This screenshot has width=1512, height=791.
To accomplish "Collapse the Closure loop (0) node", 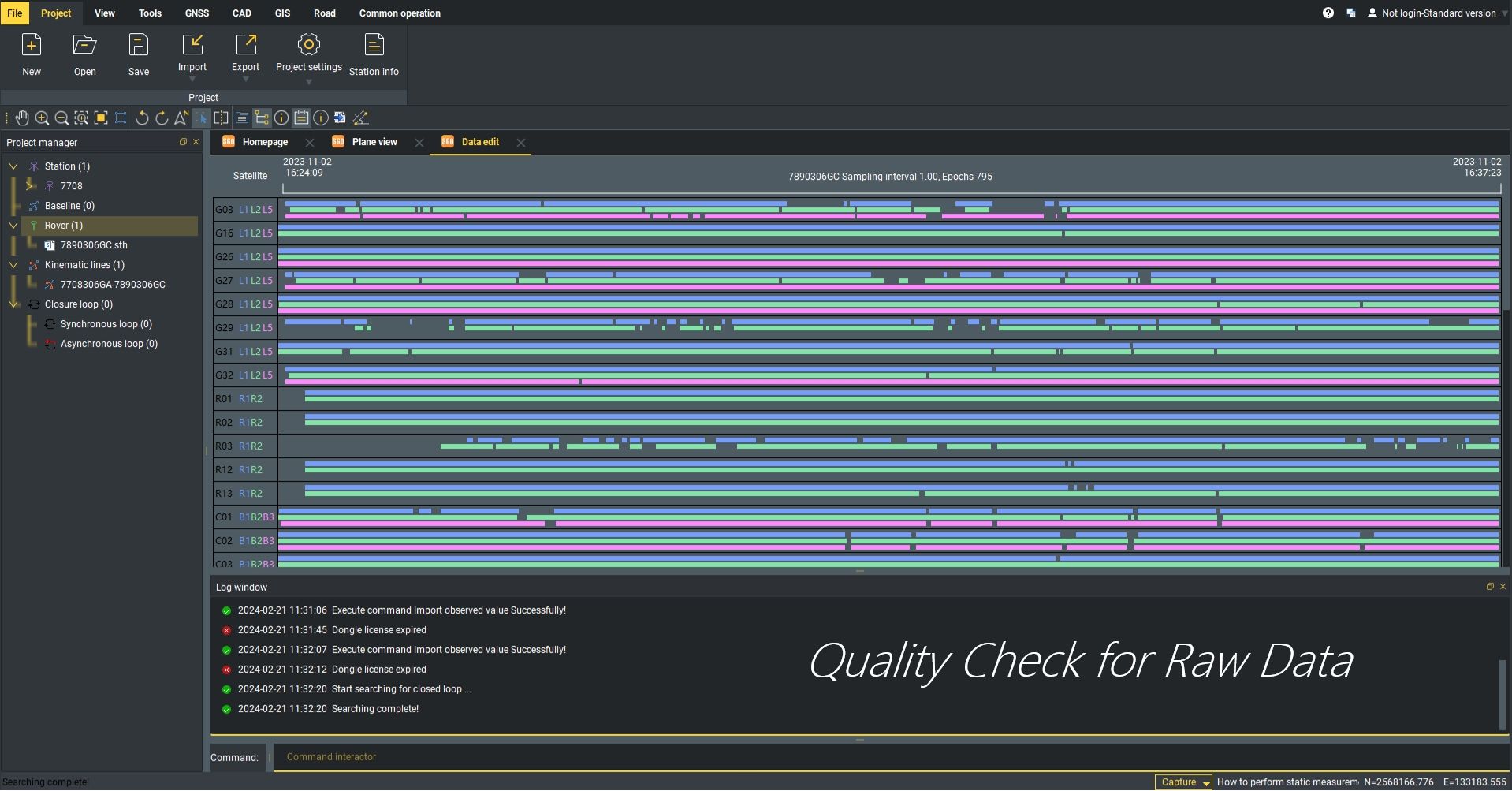I will coord(13,304).
